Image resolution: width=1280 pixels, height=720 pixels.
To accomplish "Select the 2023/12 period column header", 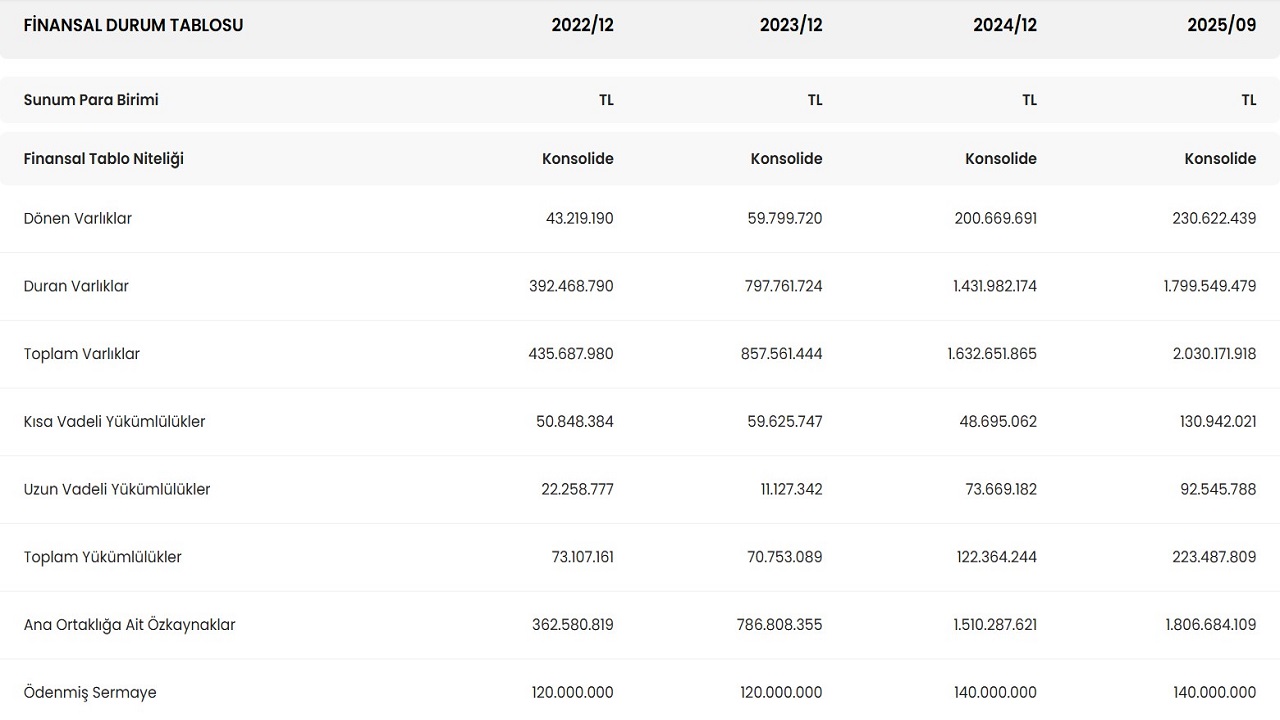I will point(790,25).
